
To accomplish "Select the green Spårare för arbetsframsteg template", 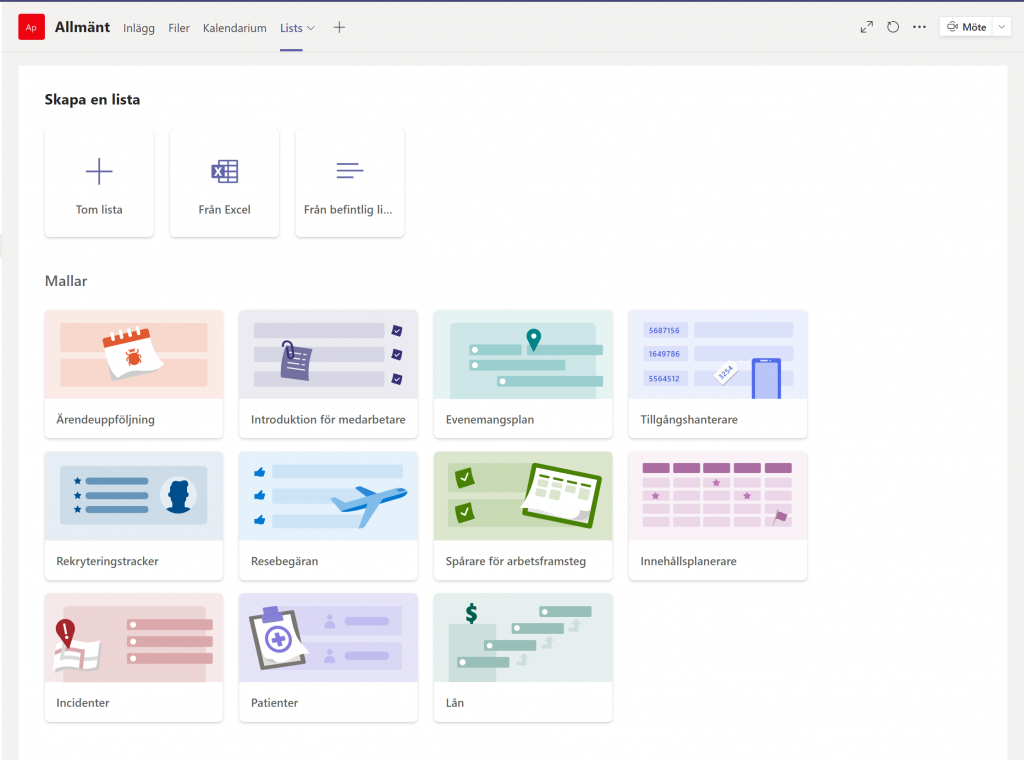I will pos(522,516).
